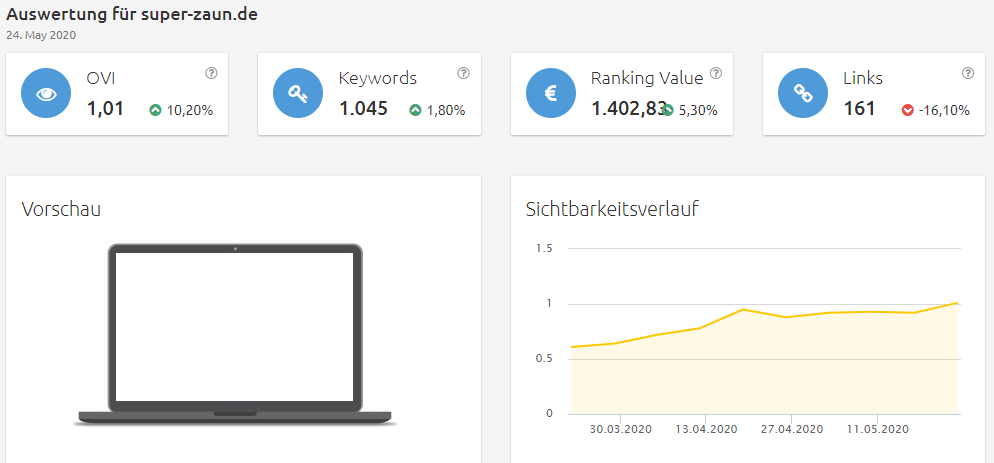Click the red down arrow beside -16,10%

click(907, 110)
